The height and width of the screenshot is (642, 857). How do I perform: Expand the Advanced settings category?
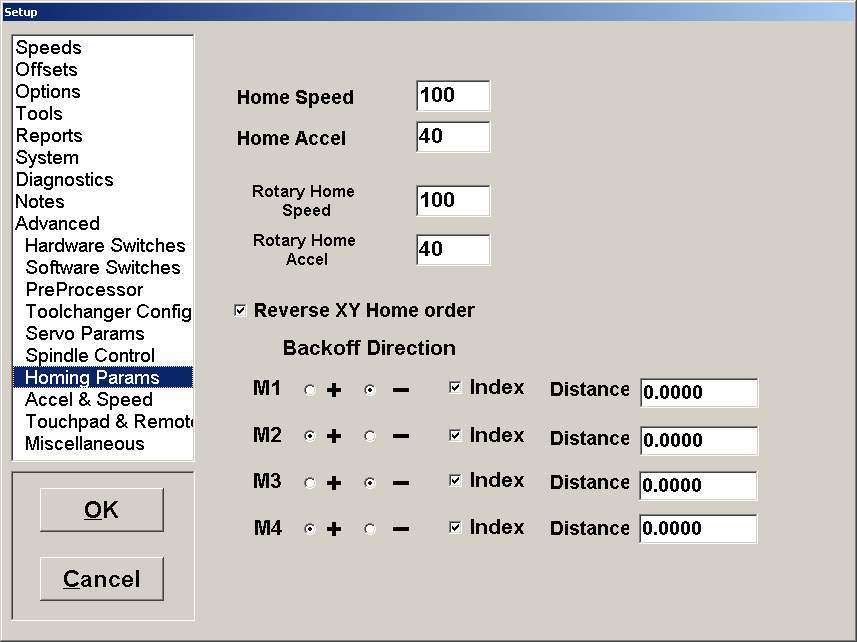(x=57, y=223)
